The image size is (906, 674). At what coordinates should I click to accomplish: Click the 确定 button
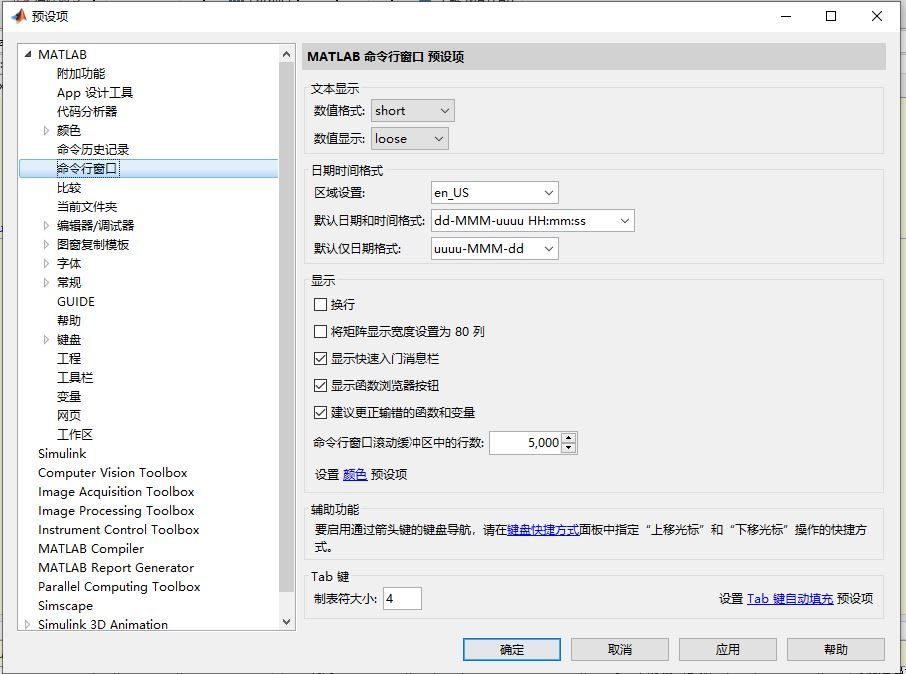click(x=511, y=649)
